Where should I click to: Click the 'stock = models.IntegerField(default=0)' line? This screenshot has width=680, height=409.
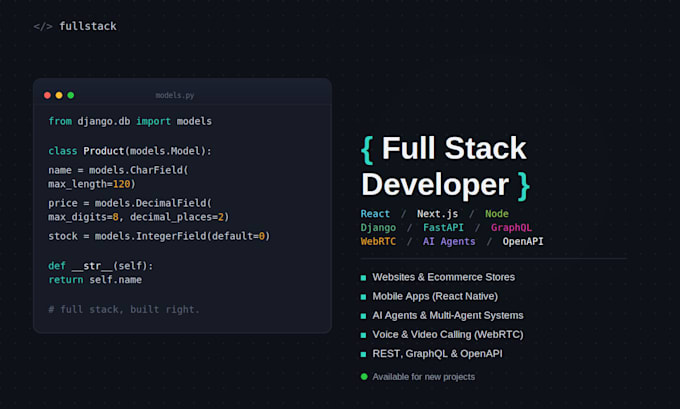point(159,236)
